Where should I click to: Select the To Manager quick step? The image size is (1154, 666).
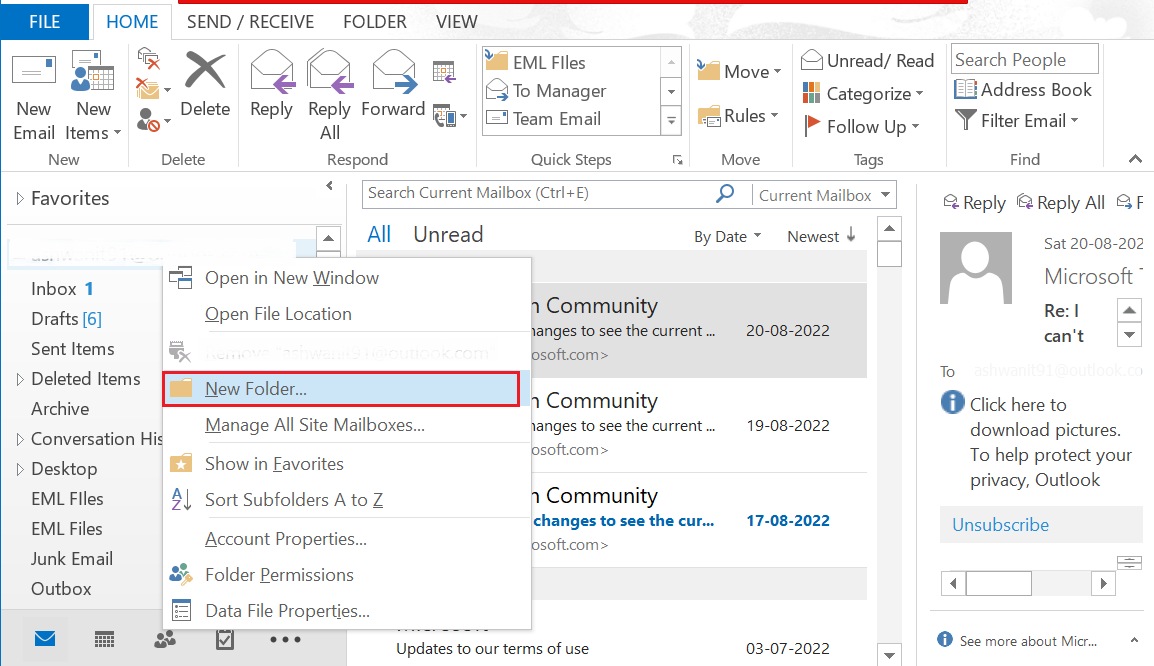546,91
